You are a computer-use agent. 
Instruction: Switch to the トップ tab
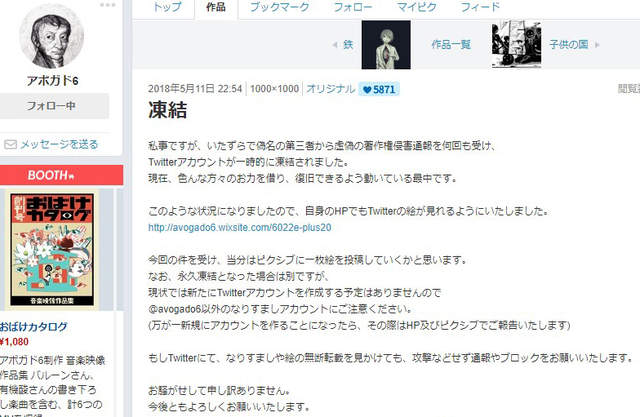click(x=167, y=7)
